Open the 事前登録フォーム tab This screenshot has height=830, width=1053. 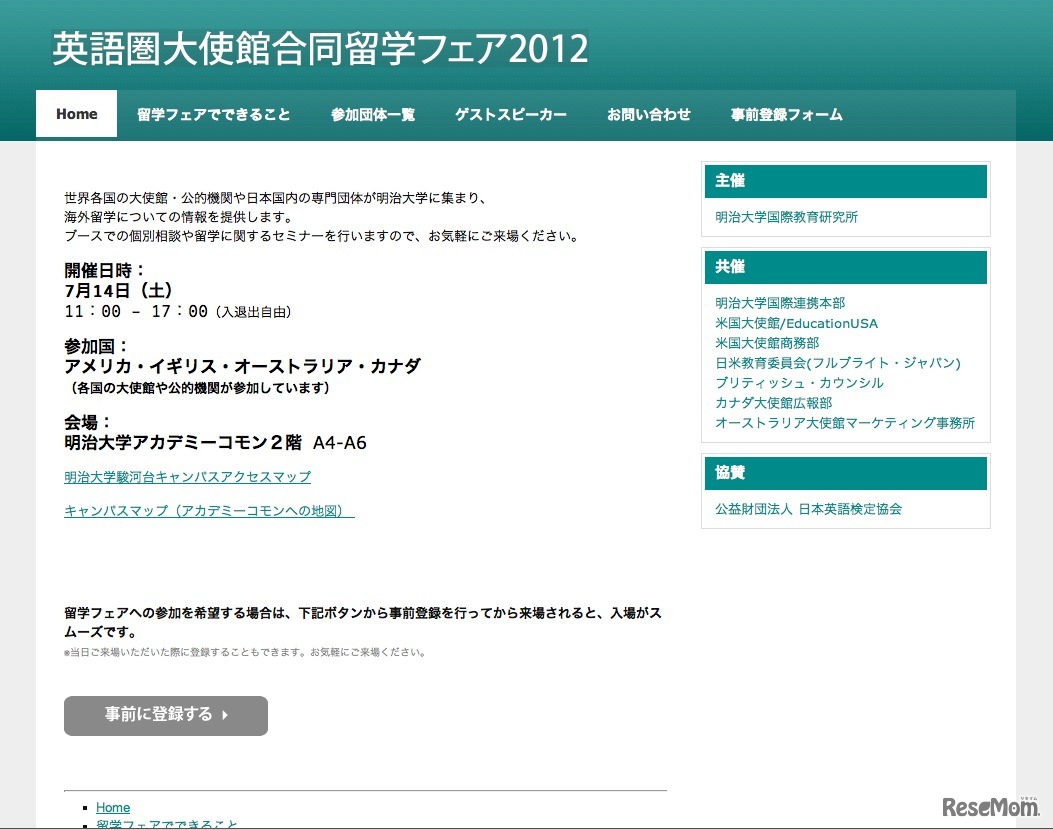point(787,114)
